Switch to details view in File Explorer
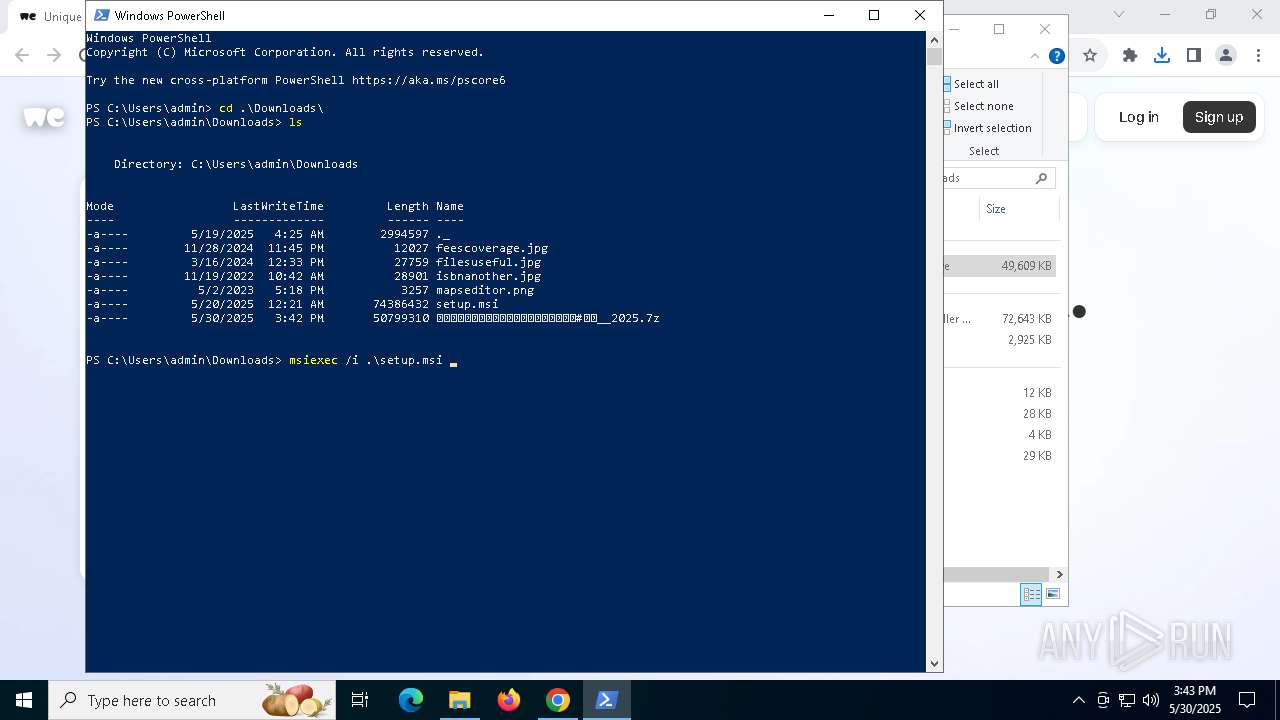Viewport: 1280px width, 720px height. (x=1031, y=594)
